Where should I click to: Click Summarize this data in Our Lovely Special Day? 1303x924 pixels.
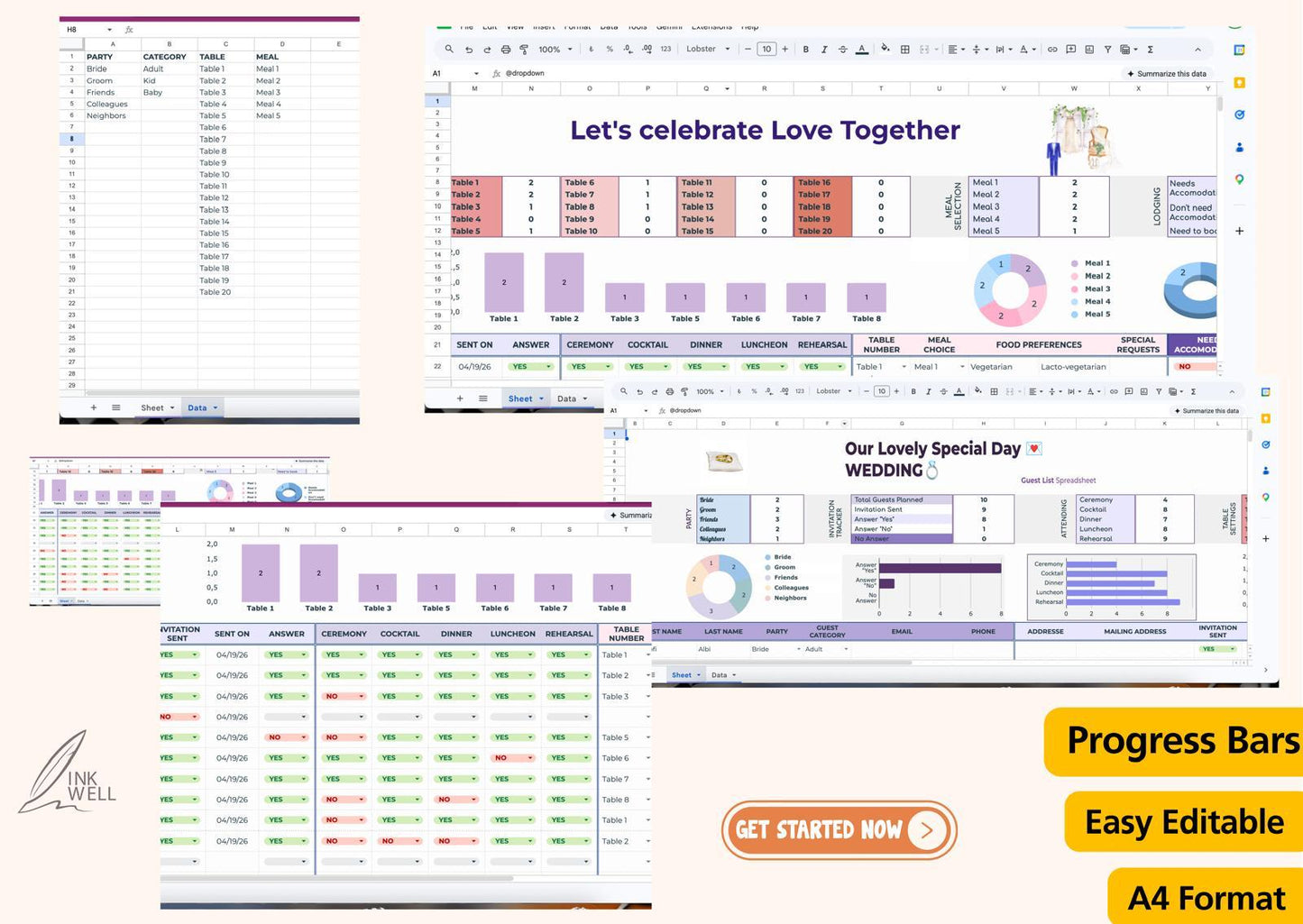tap(1206, 411)
